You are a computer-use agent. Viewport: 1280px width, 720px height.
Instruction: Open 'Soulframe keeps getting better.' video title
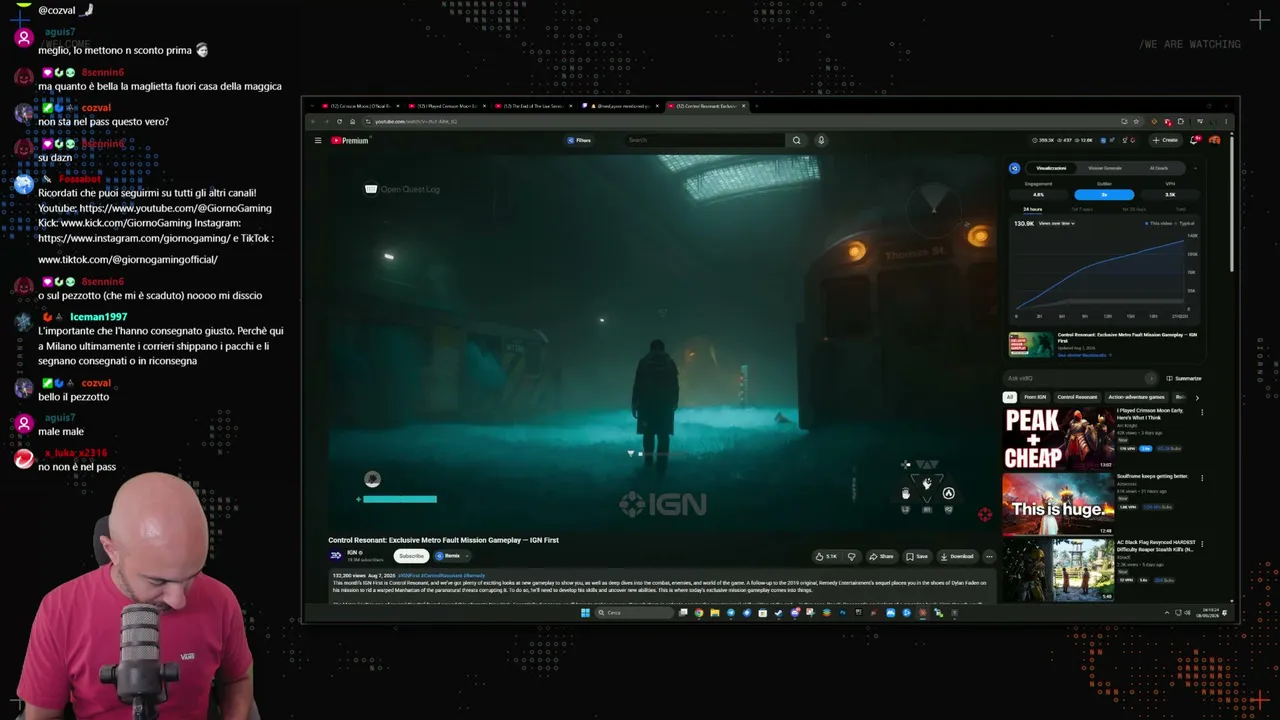pyautogui.click(x=1153, y=476)
